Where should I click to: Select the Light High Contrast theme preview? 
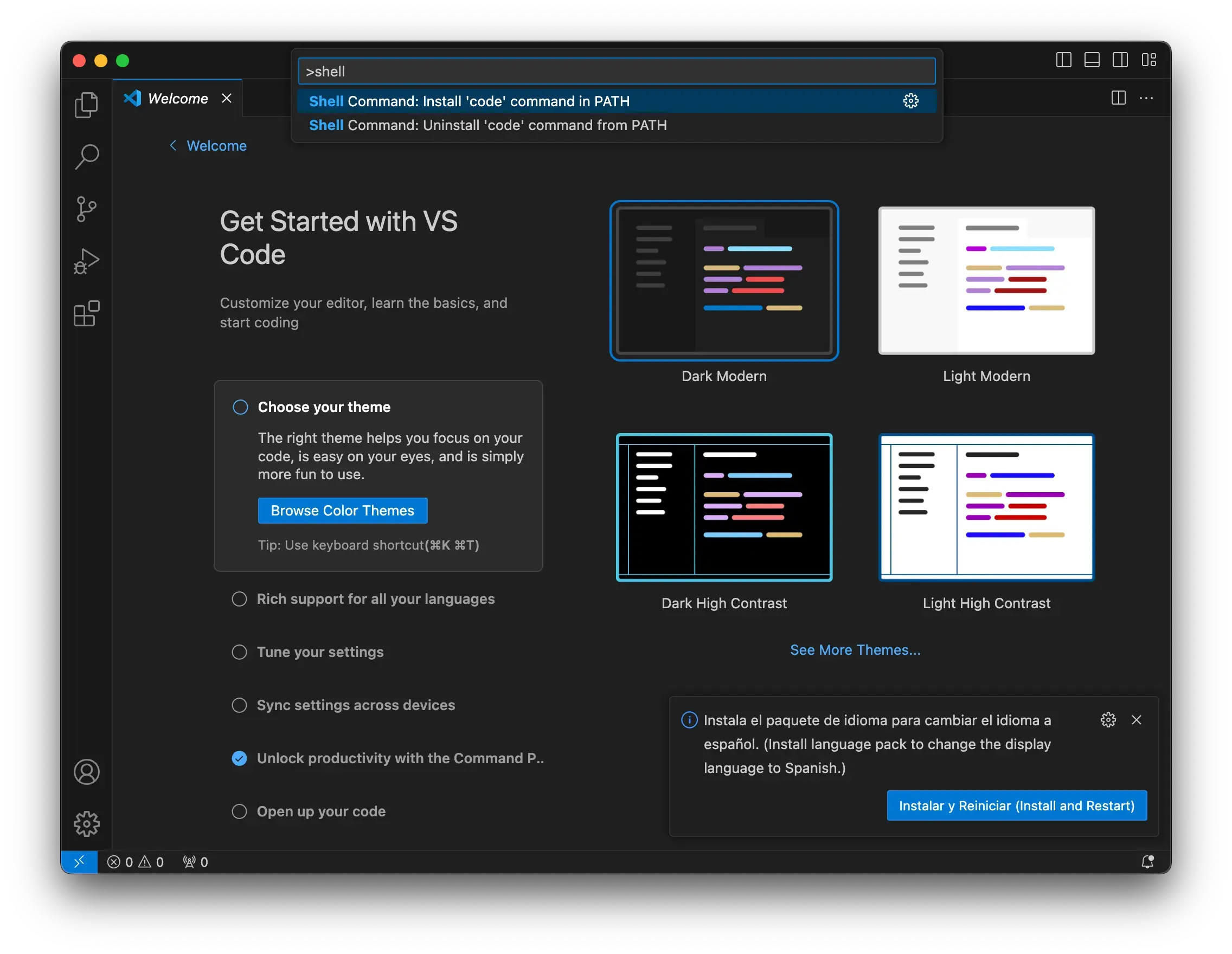point(986,507)
